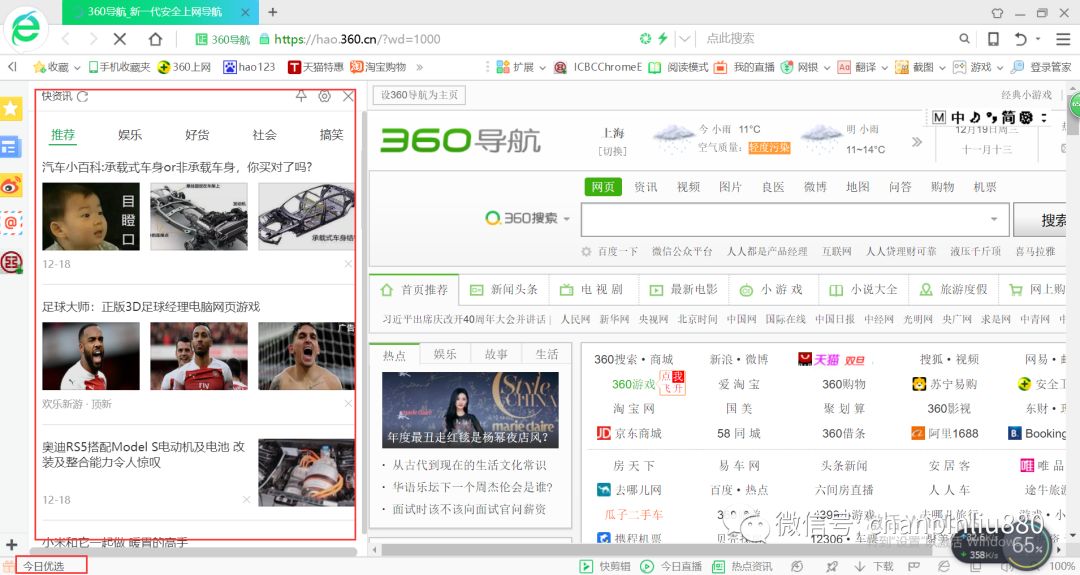Refresh the 快资讯 panel feed
The width and height of the screenshot is (1080, 575).
point(83,96)
